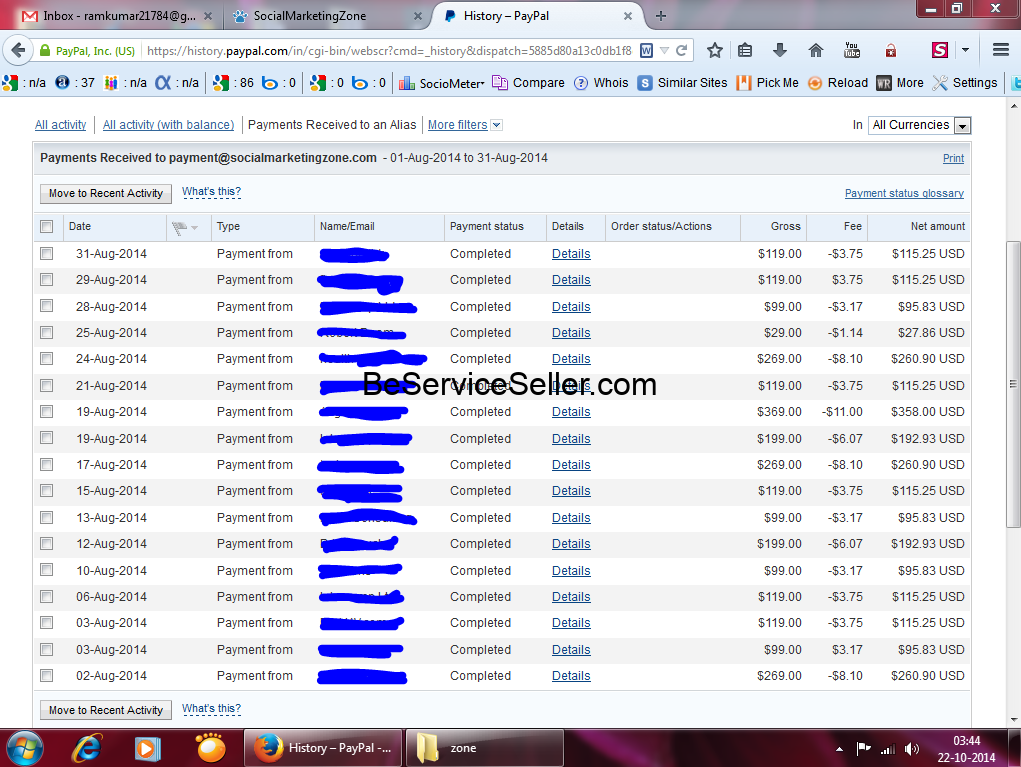Bookmark this page with the star icon
The width and height of the screenshot is (1021, 767).
point(715,50)
